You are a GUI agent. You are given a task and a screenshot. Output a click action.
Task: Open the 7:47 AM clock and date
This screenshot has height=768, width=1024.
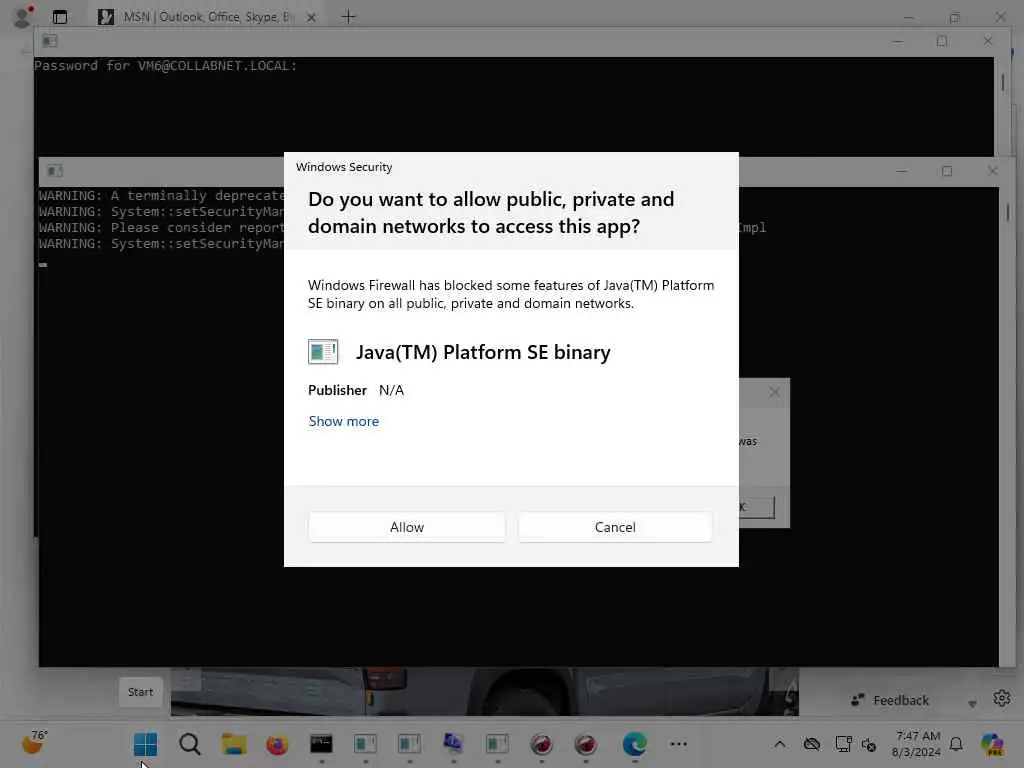coord(916,744)
